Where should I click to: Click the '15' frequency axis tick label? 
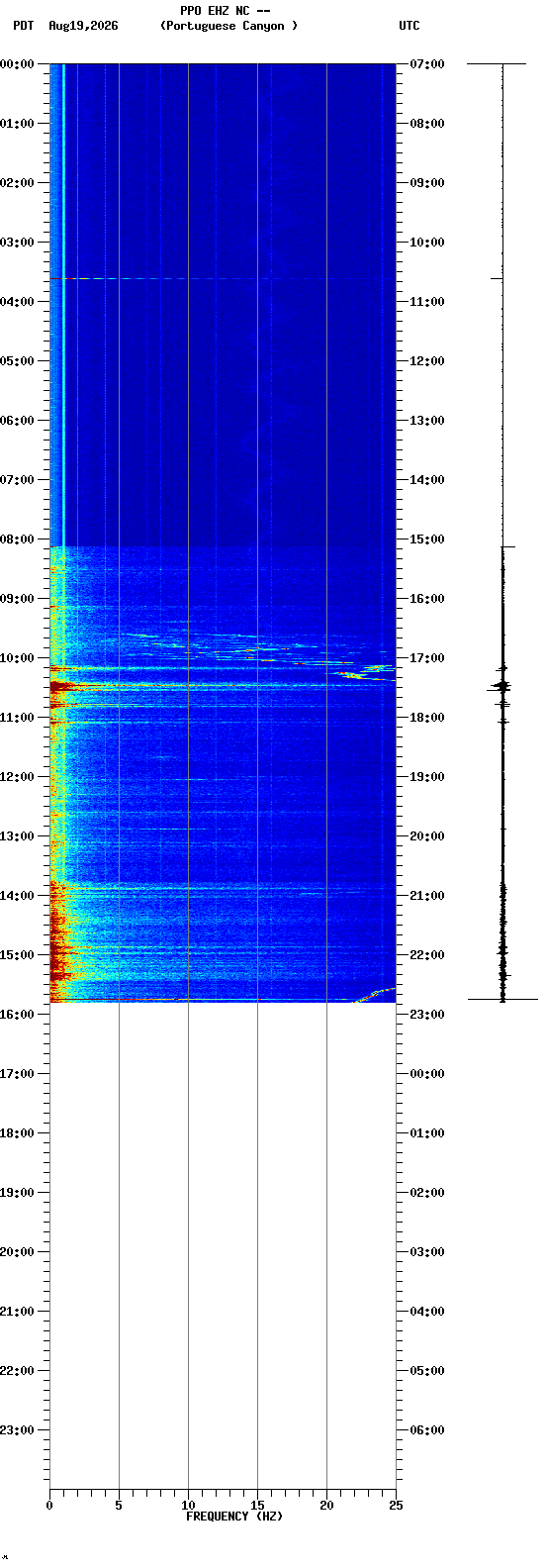(x=257, y=1506)
